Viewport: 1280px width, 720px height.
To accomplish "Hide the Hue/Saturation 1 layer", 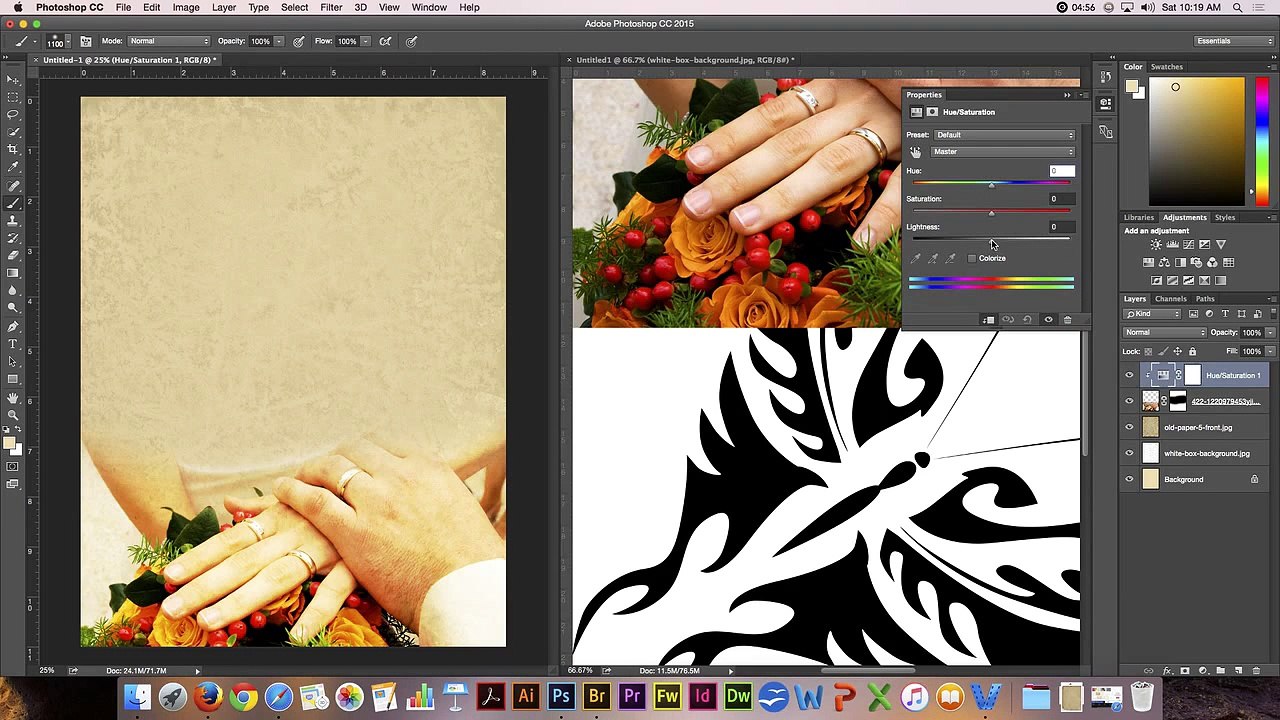I will click(1130, 376).
